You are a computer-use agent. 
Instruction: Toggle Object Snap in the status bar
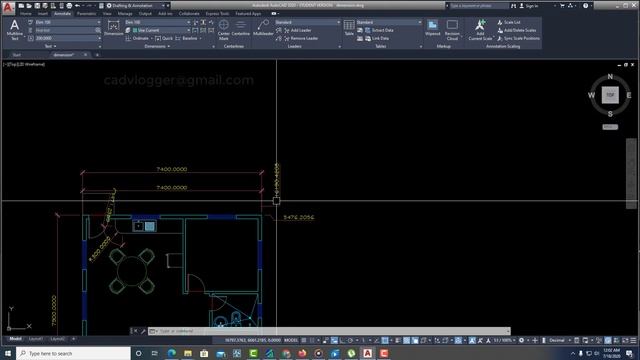coord(385,340)
